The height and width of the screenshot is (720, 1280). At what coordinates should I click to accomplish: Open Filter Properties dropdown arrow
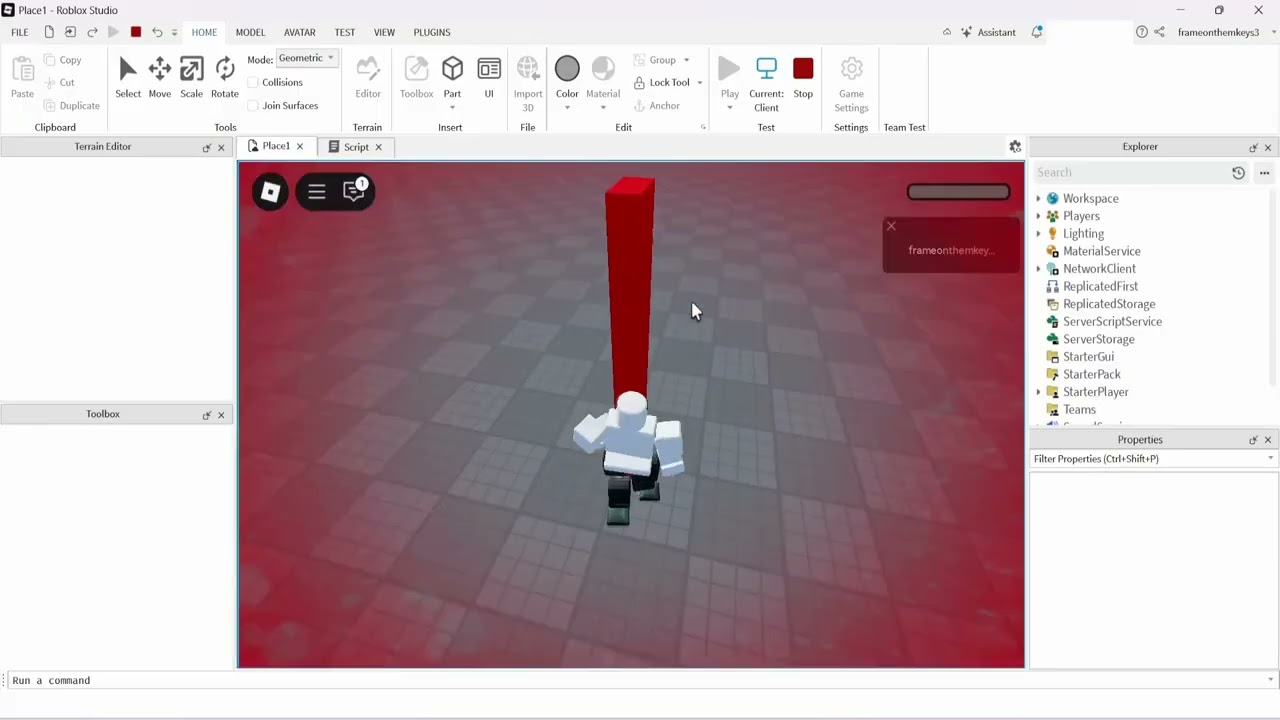[1270, 459]
